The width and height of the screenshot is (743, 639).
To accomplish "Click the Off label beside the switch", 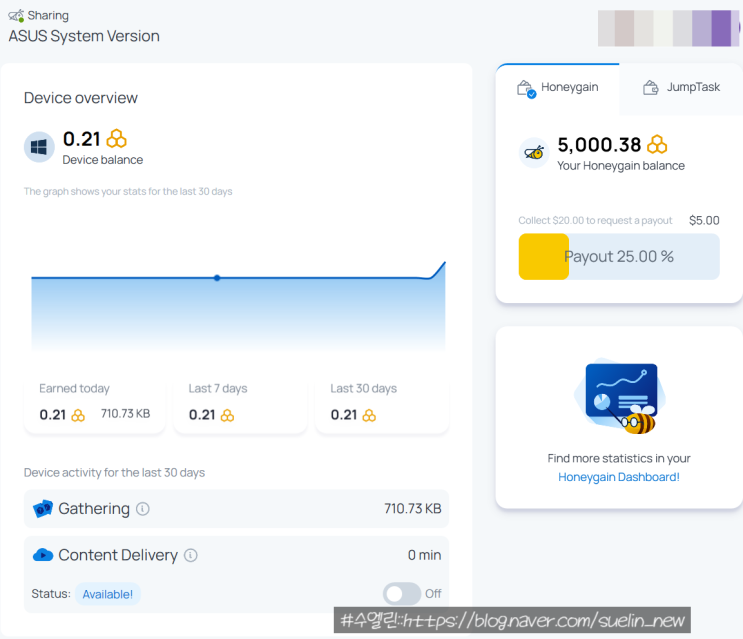I will coord(433,594).
